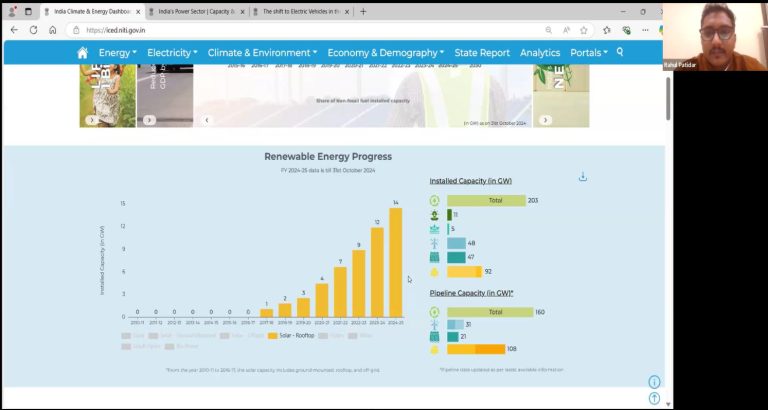Click the 2024-25 bar showing 14 GW
The width and height of the screenshot is (768, 410).
pyautogui.click(x=395, y=262)
